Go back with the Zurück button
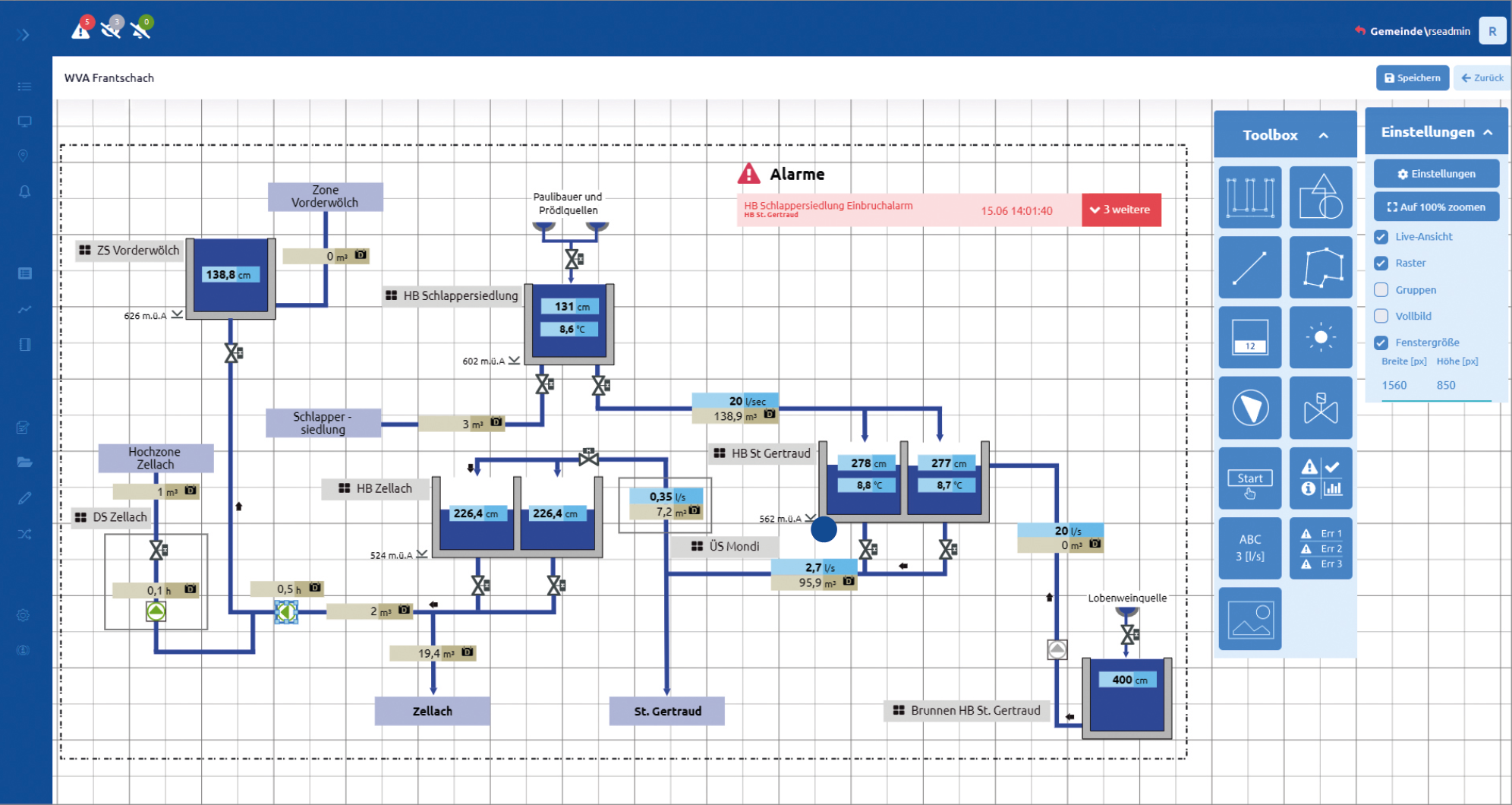The image size is (1512, 805). point(1482,78)
